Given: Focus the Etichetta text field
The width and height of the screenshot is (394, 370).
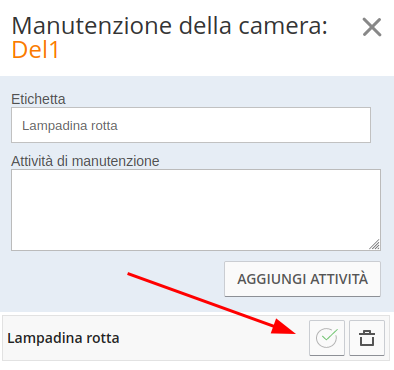Looking at the screenshot, I should tap(191, 125).
